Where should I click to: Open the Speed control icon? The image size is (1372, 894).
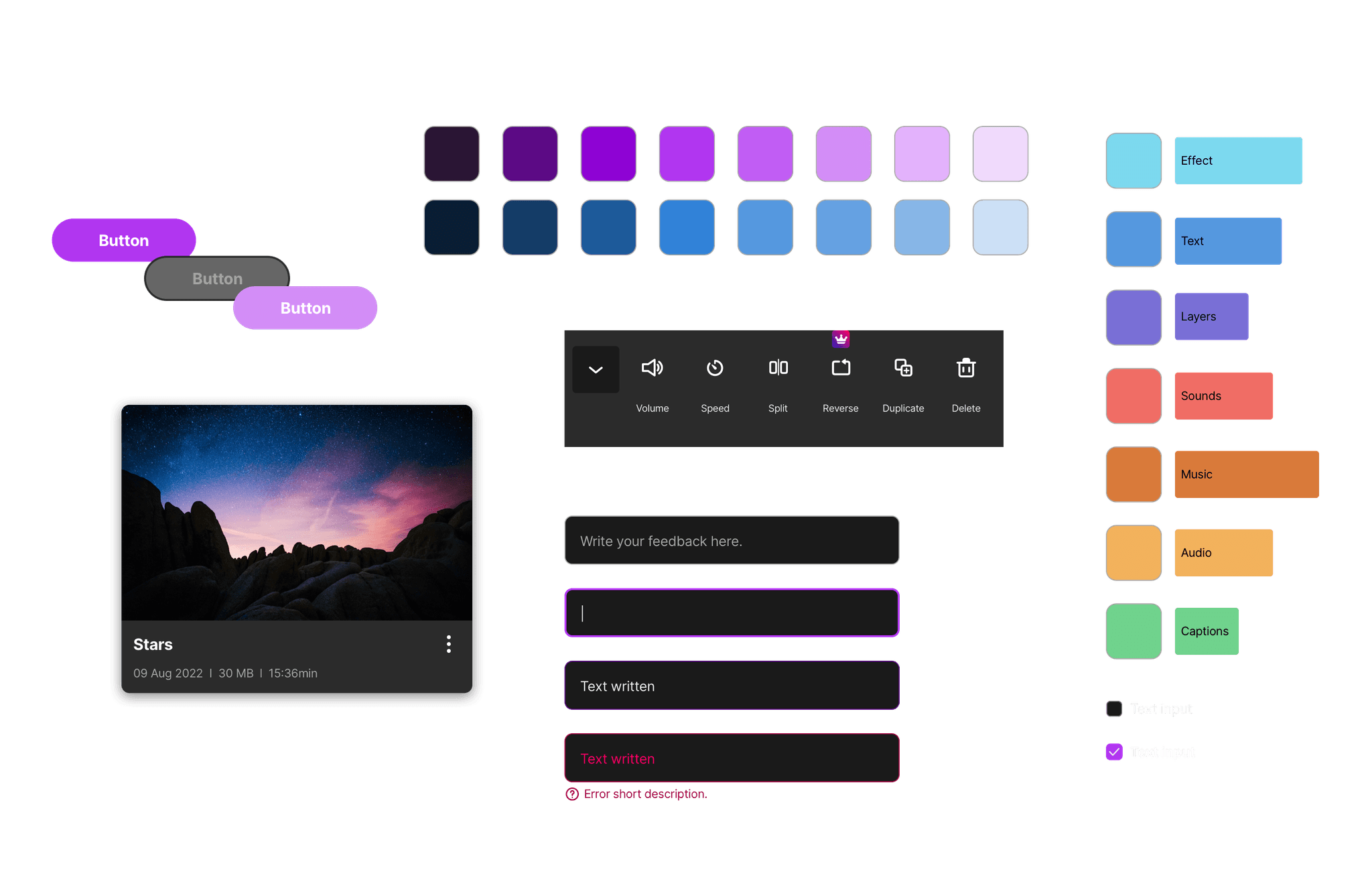tap(715, 368)
